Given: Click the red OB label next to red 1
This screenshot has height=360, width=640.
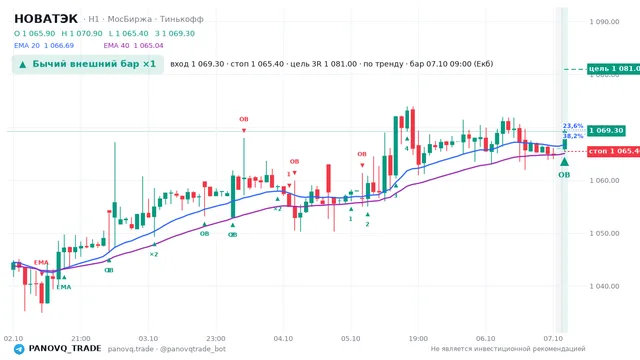Looking at the screenshot, I should [x=294, y=162].
